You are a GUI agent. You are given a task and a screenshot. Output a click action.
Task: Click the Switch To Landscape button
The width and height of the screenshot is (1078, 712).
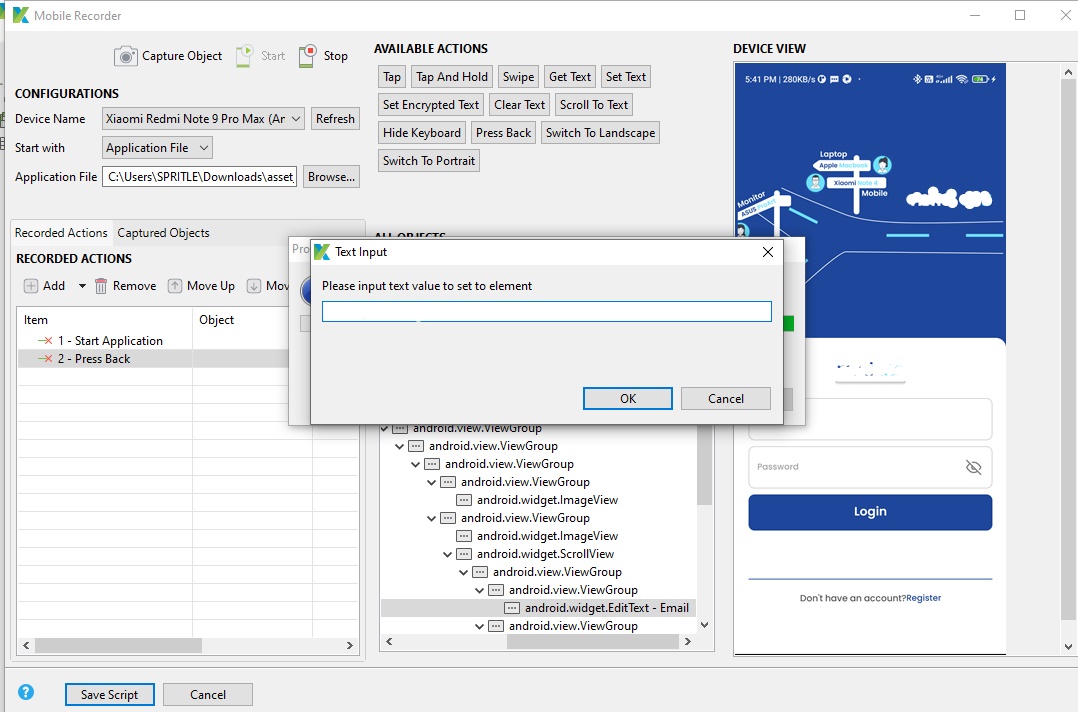coord(600,133)
